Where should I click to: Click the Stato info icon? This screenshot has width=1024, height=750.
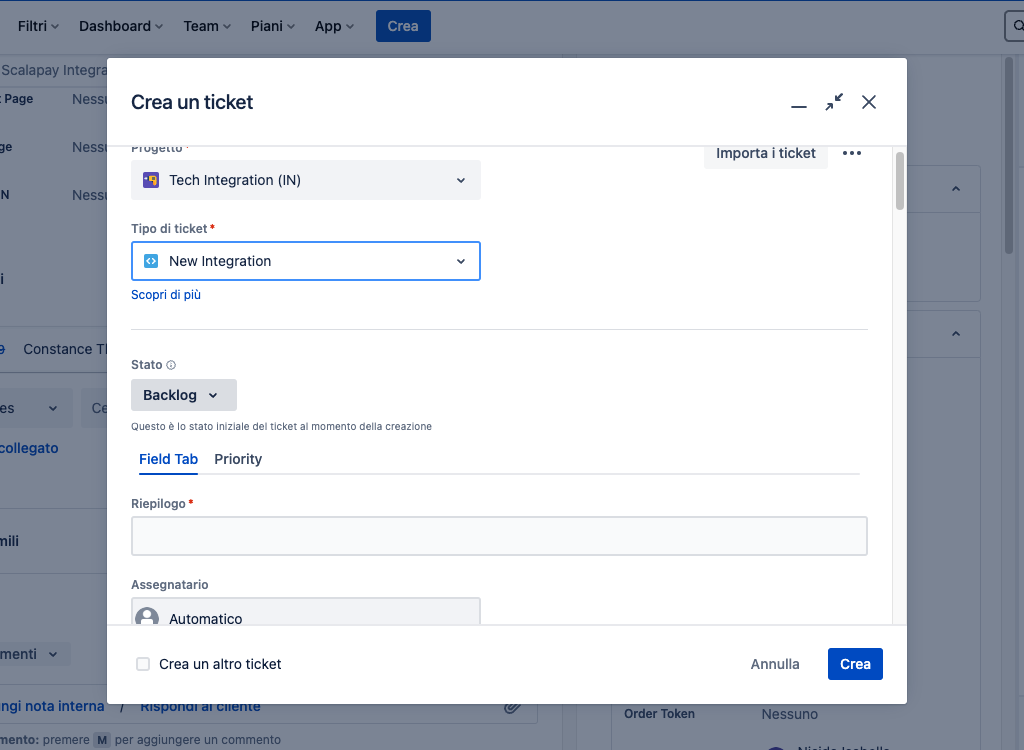171,365
